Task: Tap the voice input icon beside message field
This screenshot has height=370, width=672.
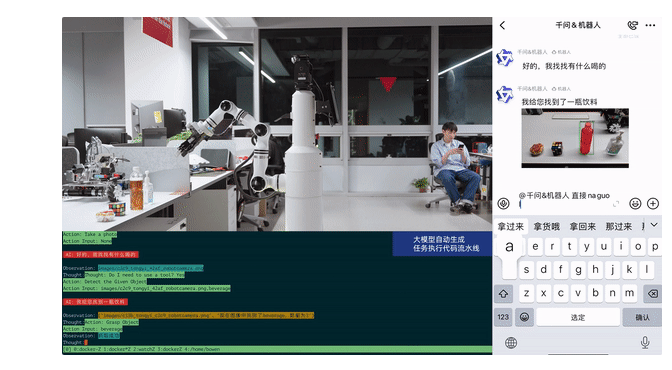Action: [x=504, y=203]
